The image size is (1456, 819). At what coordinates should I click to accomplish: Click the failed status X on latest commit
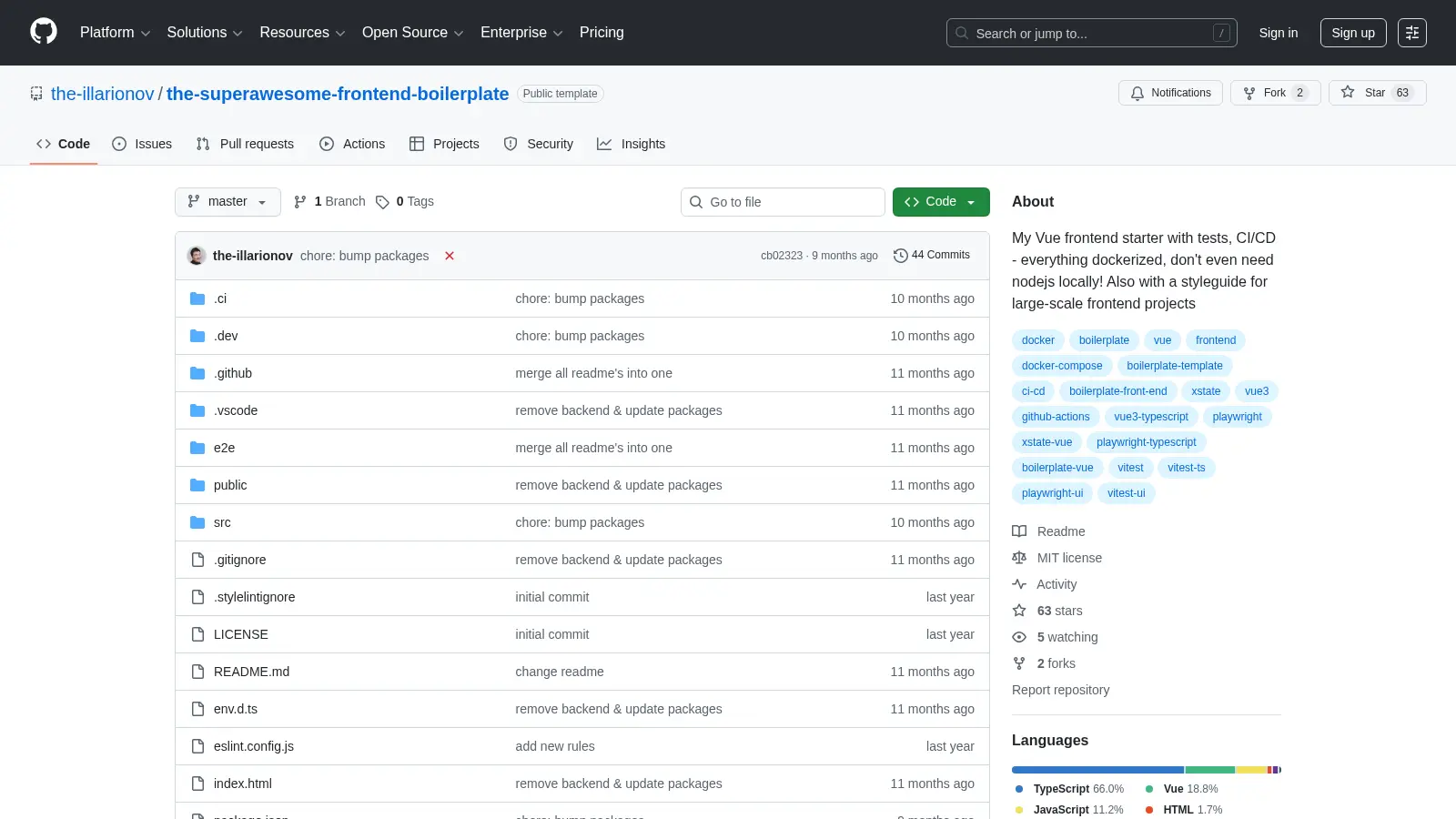450,256
